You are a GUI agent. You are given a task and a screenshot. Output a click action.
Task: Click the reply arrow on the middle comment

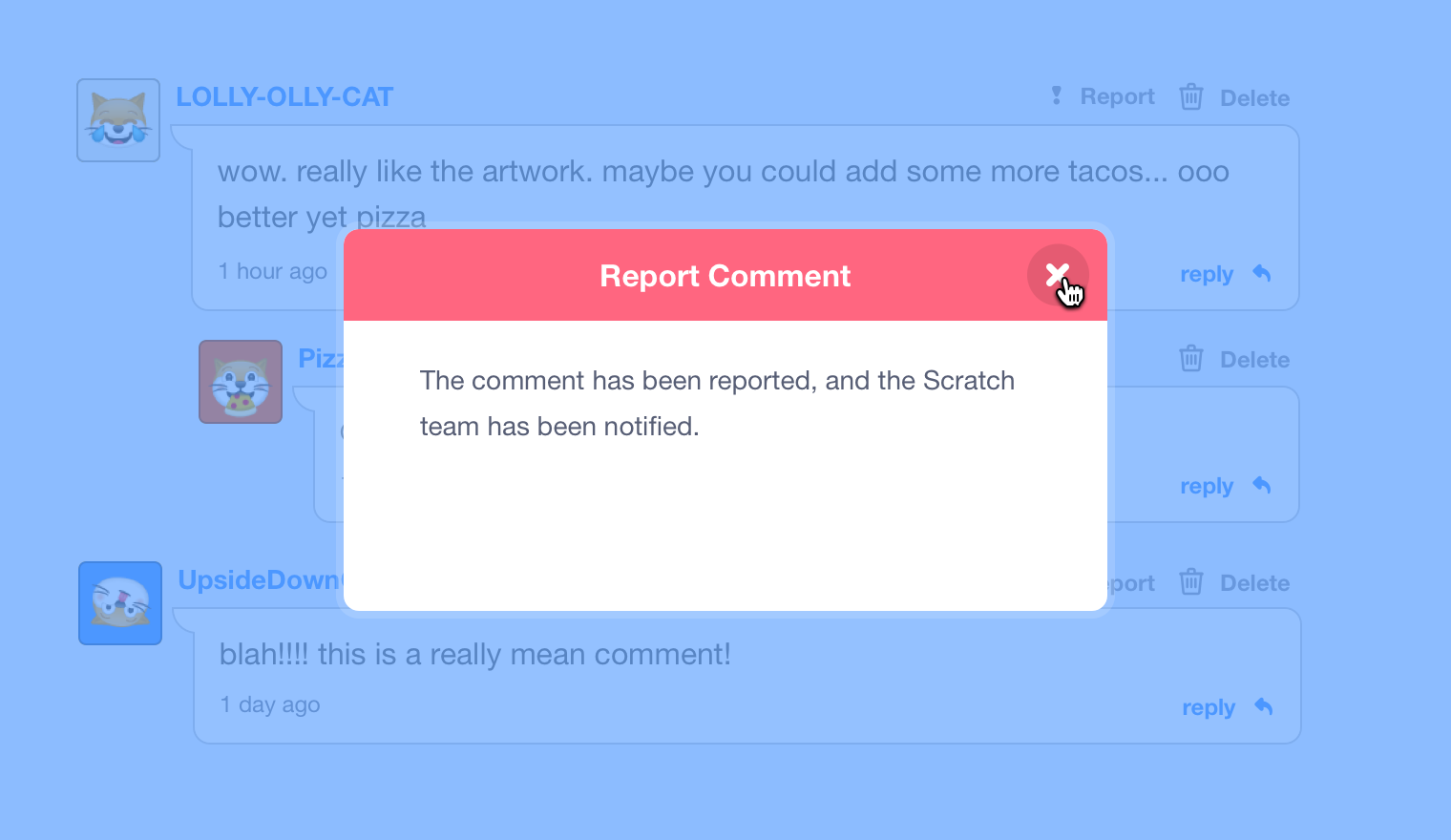coord(1261,485)
